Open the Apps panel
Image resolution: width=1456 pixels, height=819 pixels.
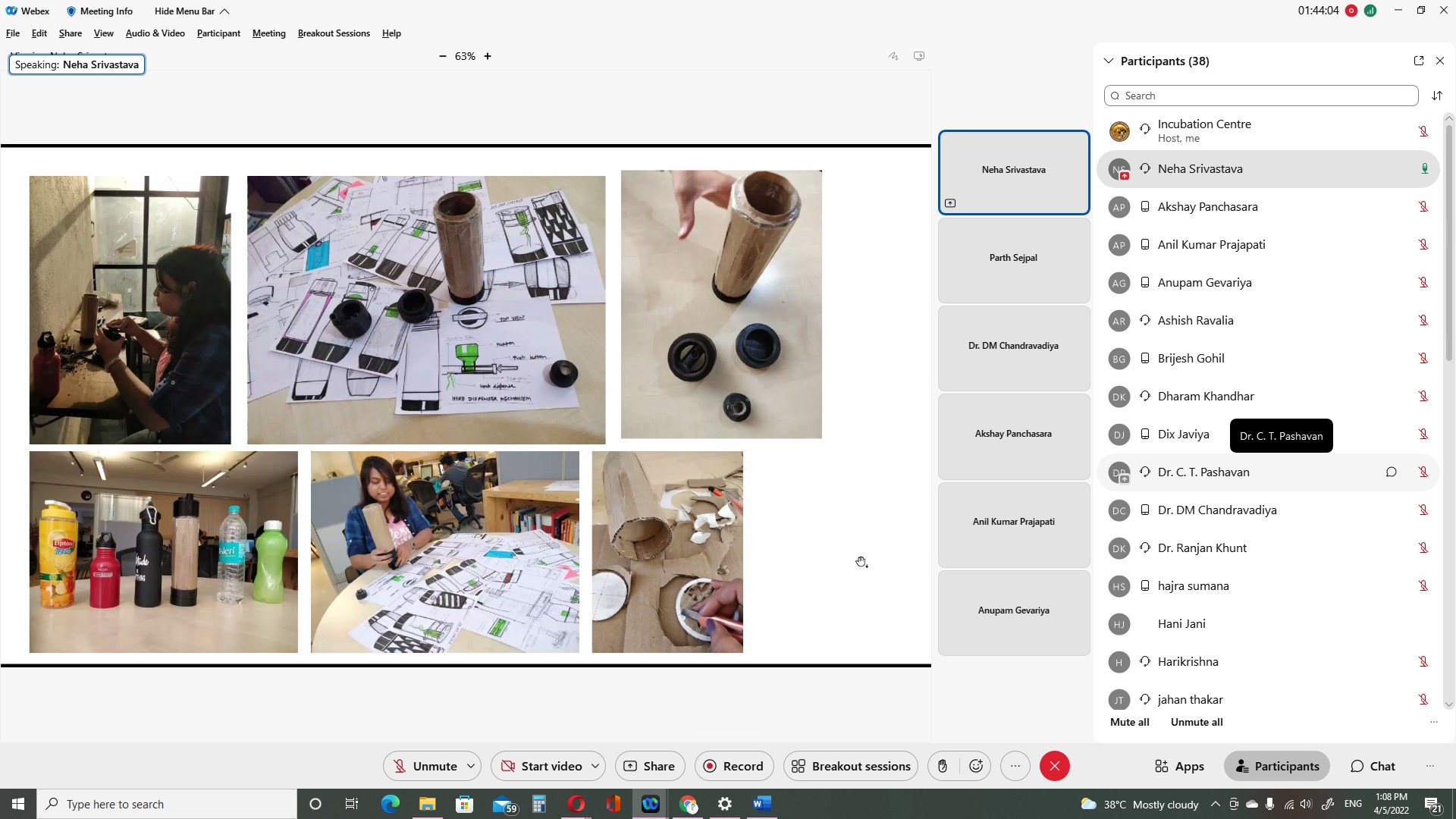click(1179, 766)
